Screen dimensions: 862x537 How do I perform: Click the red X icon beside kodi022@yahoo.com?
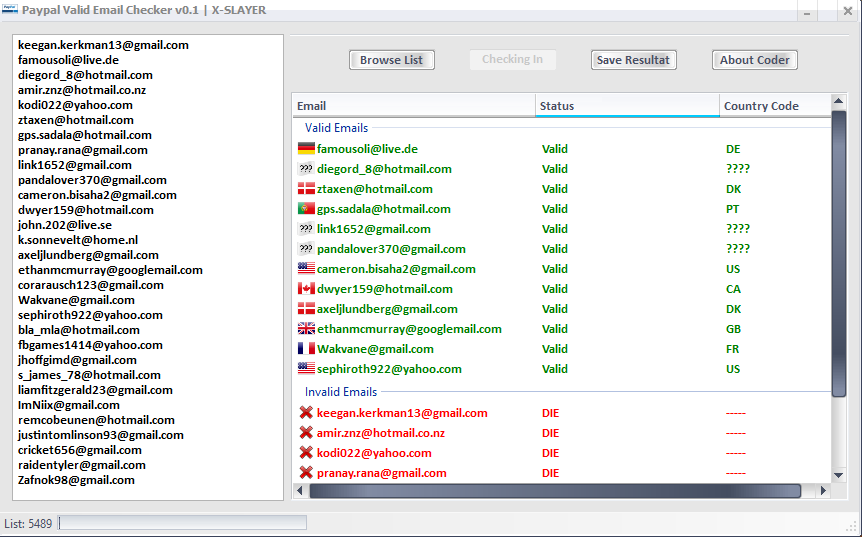(x=306, y=453)
